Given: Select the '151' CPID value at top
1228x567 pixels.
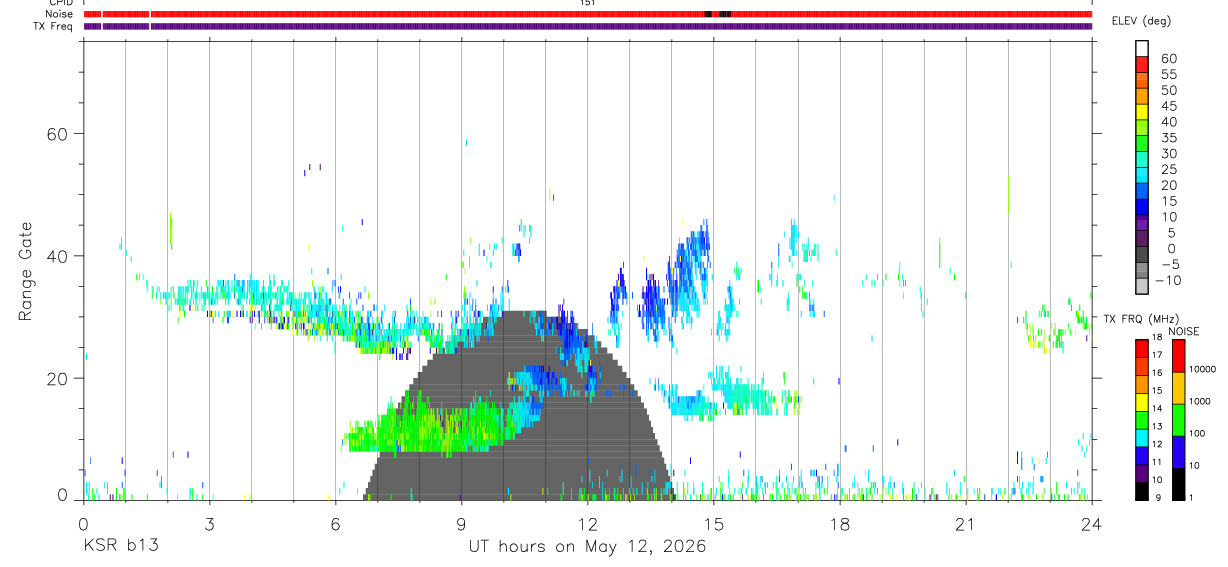Looking at the screenshot, I should (x=588, y=3).
